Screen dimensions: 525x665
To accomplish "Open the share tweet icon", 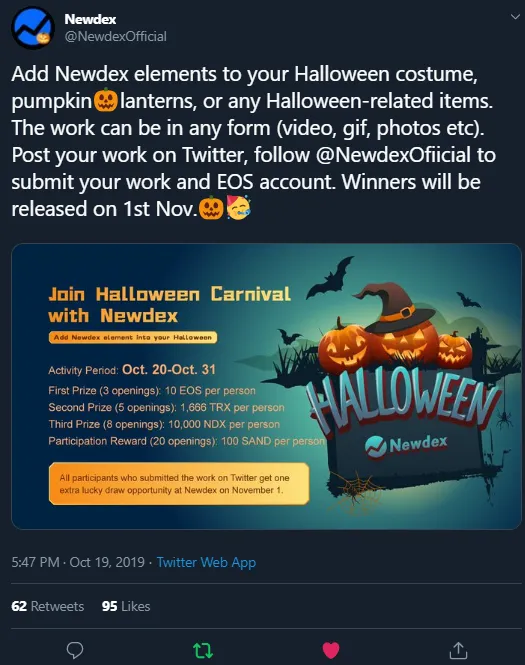I will pos(458,650).
